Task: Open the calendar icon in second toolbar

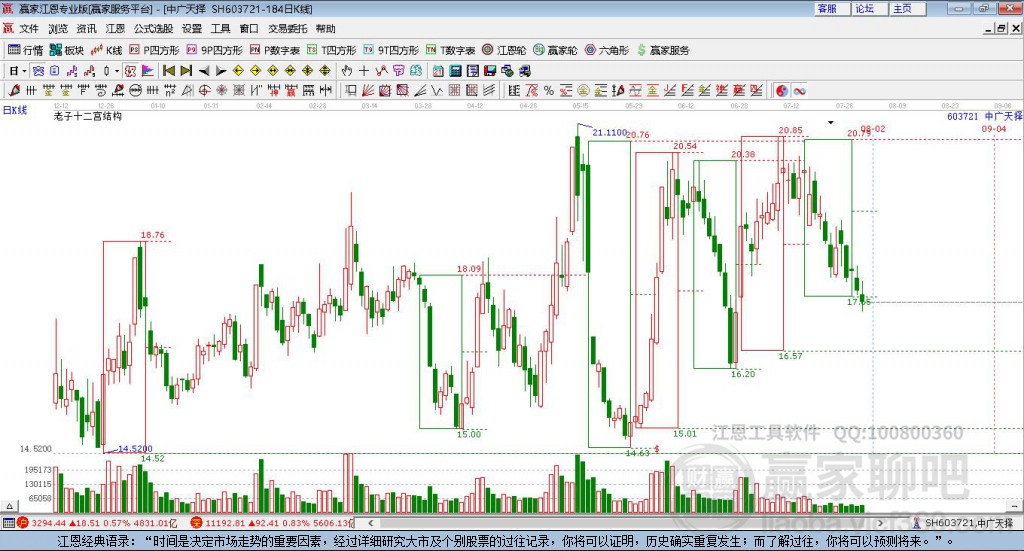Action: tap(438, 71)
